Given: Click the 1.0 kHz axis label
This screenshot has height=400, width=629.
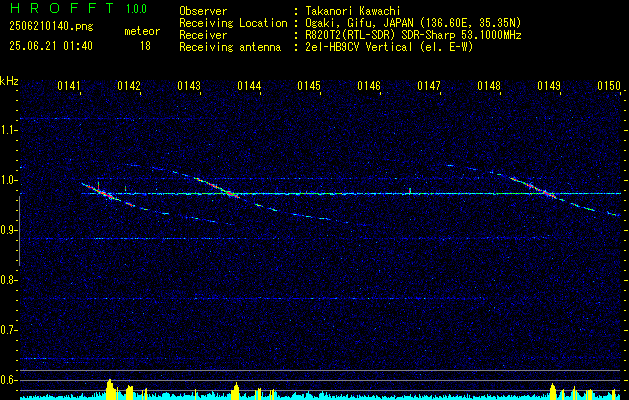Looking at the screenshot, I should pyautogui.click(x=8, y=180).
